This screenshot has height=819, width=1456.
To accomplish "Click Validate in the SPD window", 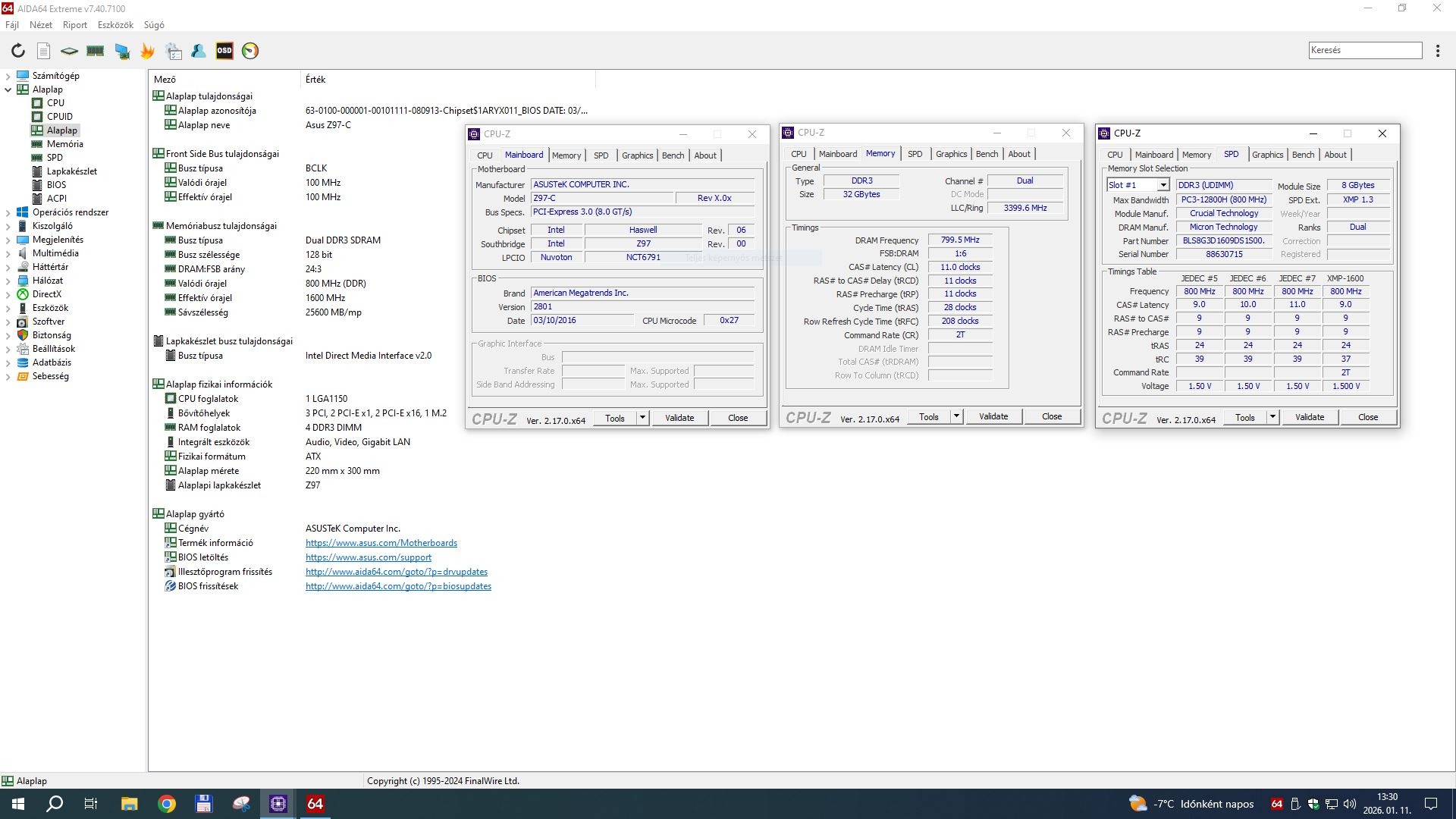I will 1310,418.
